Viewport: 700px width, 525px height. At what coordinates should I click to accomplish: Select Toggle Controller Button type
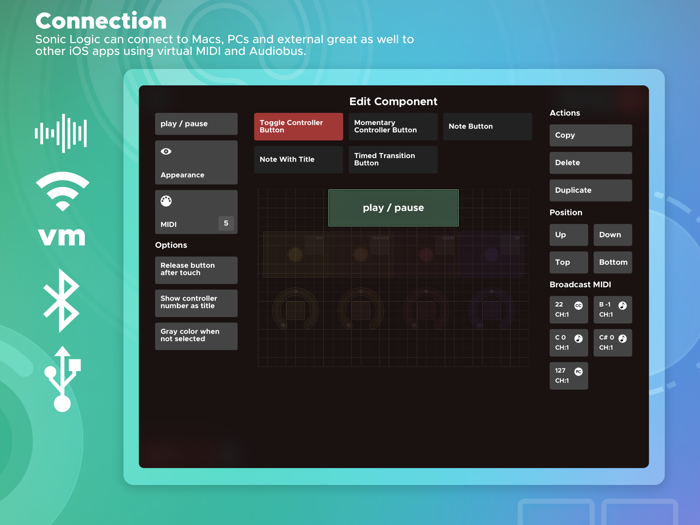click(298, 126)
